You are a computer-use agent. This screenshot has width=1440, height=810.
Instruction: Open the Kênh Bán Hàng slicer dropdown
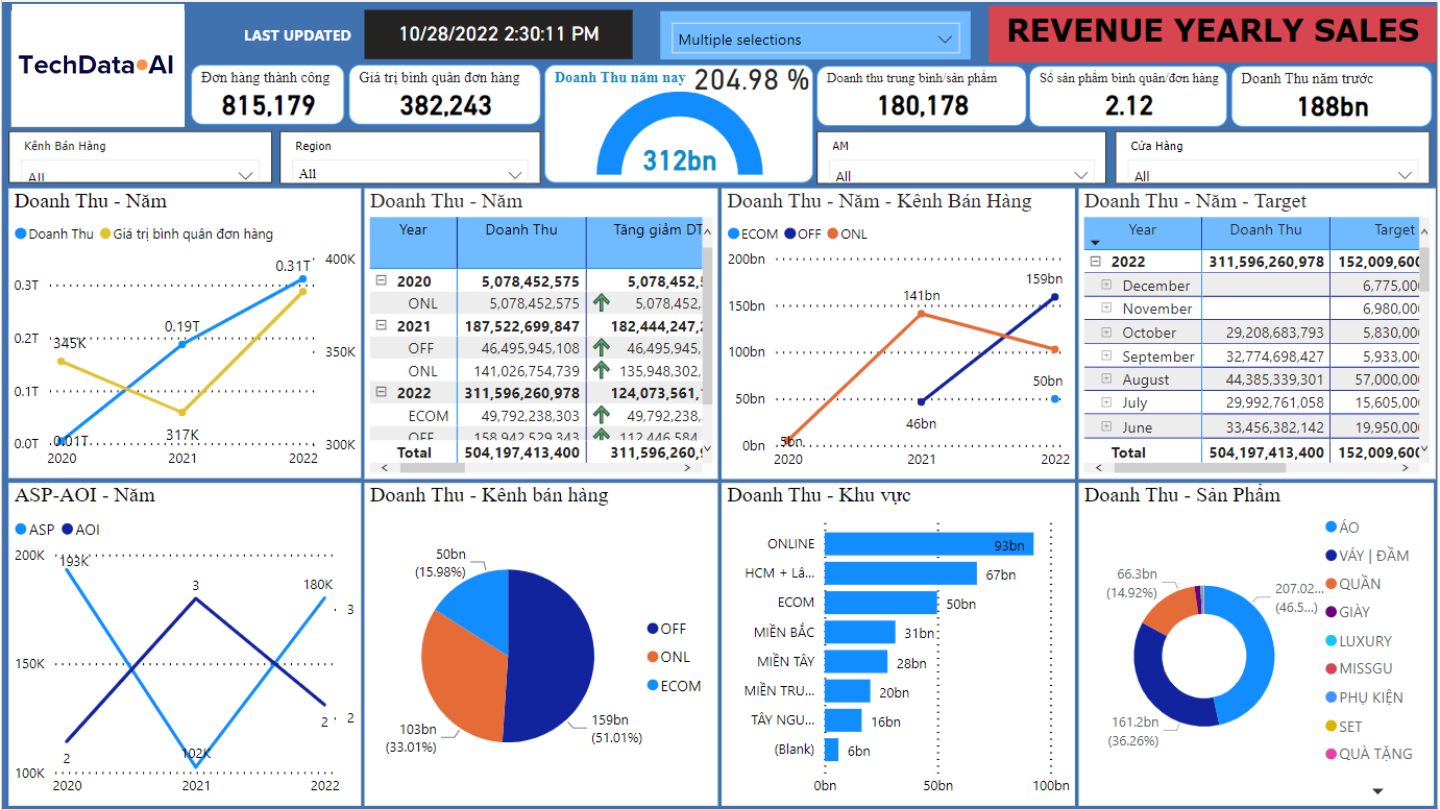(246, 176)
